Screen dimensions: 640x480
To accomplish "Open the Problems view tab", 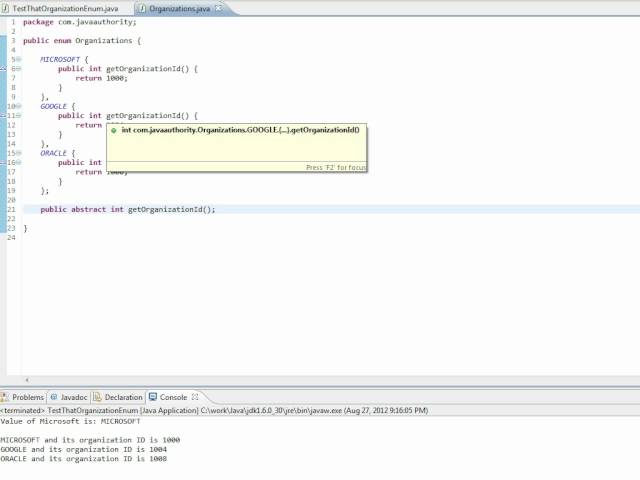I will coord(23,397).
